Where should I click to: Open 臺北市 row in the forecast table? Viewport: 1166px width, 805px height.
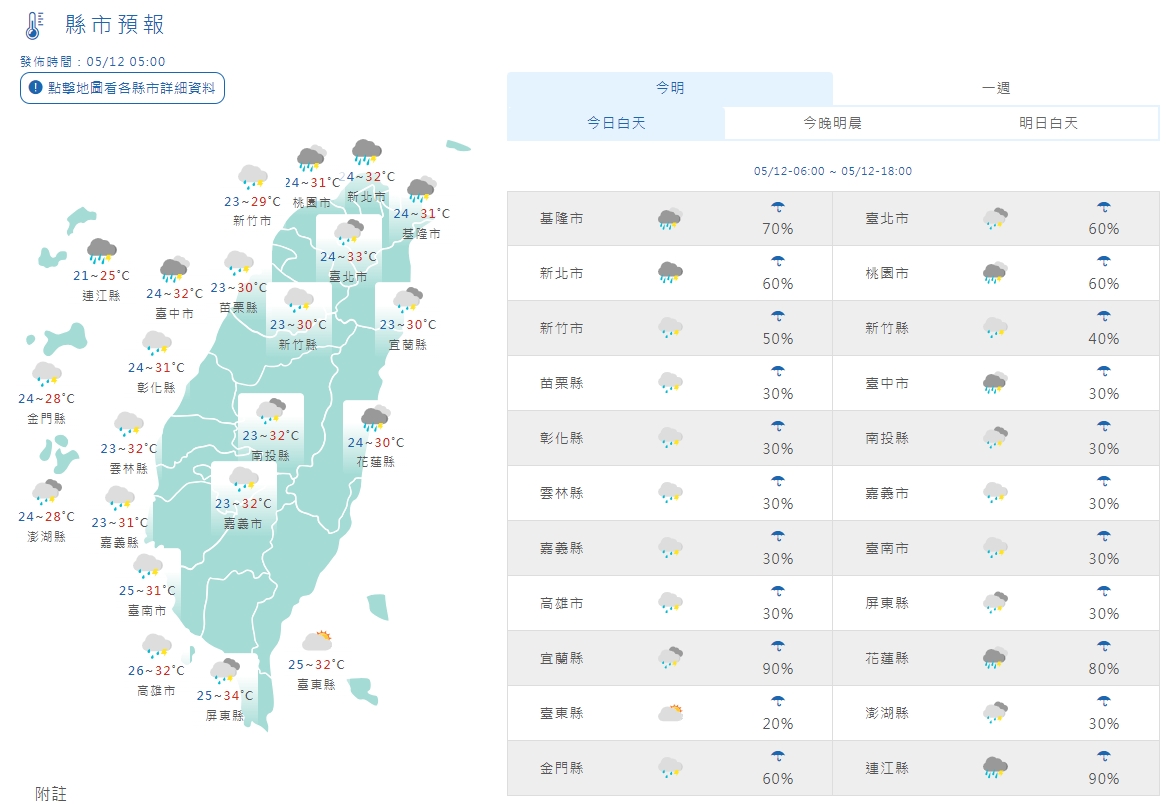[x=996, y=219]
